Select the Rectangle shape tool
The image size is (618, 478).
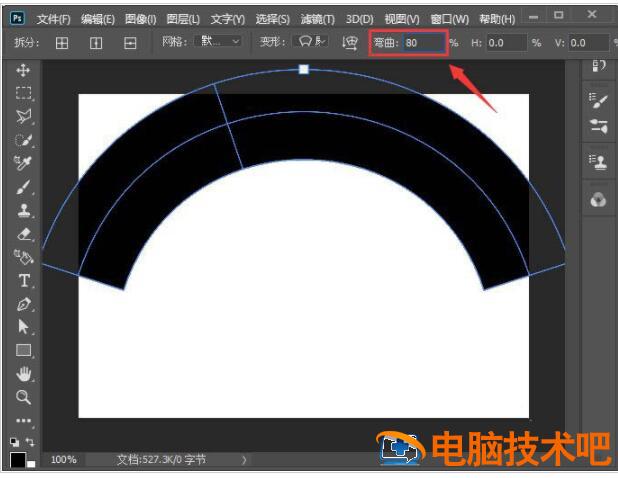point(24,350)
